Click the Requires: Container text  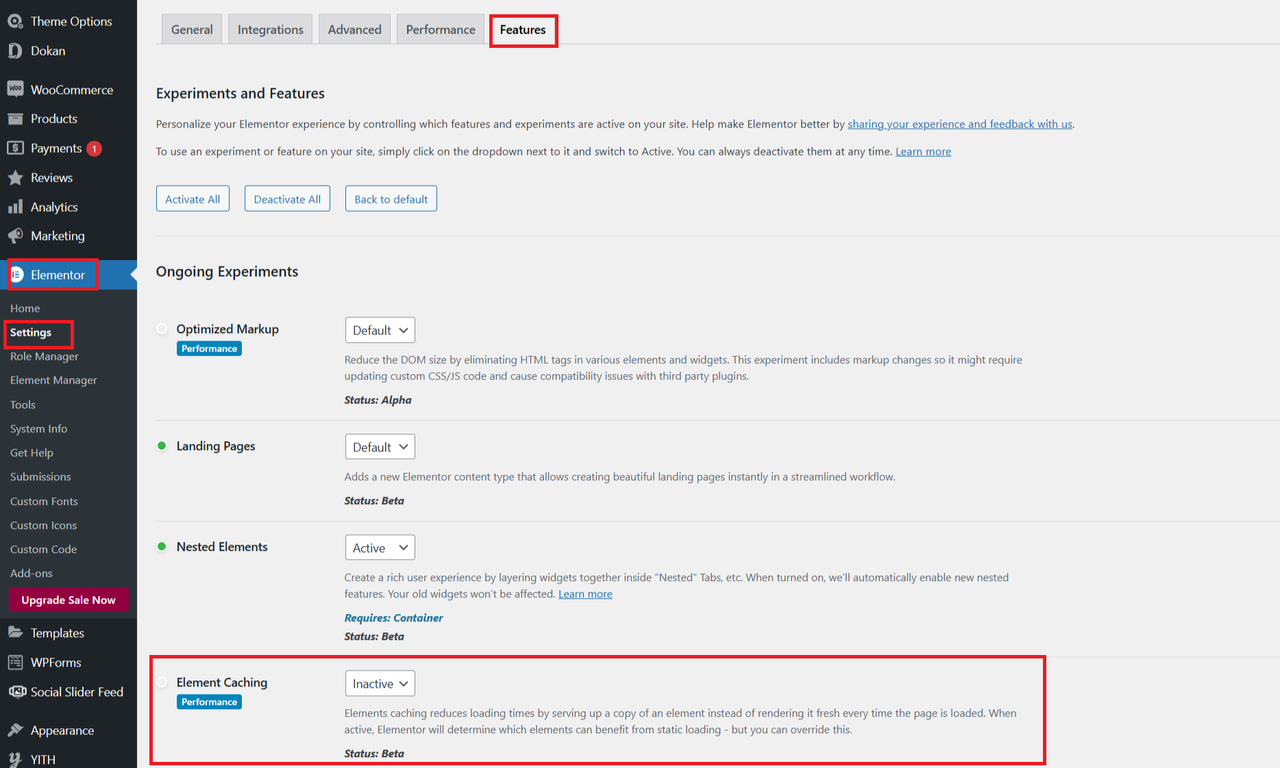[394, 618]
